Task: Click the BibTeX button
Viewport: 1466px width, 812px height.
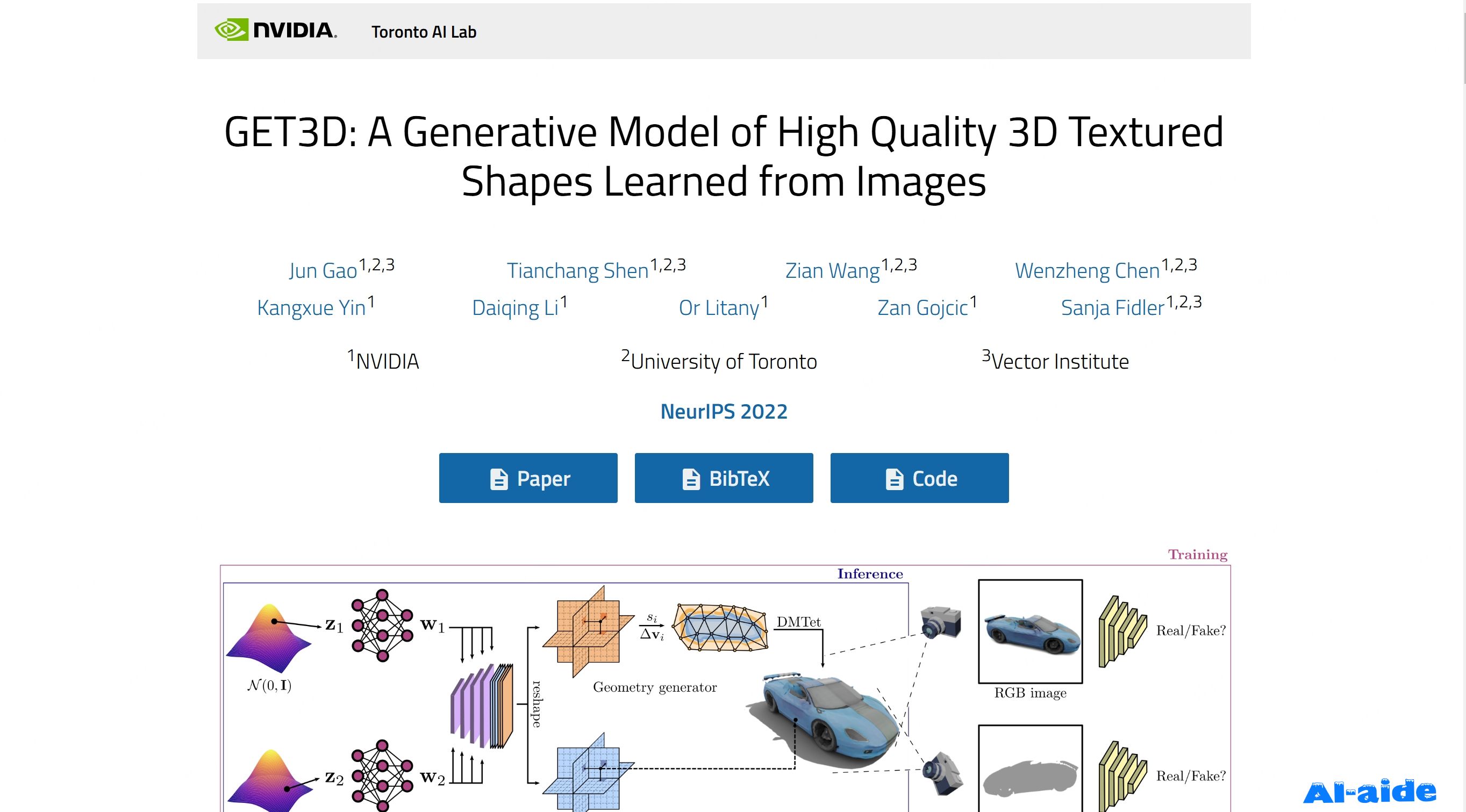Action: tap(724, 478)
